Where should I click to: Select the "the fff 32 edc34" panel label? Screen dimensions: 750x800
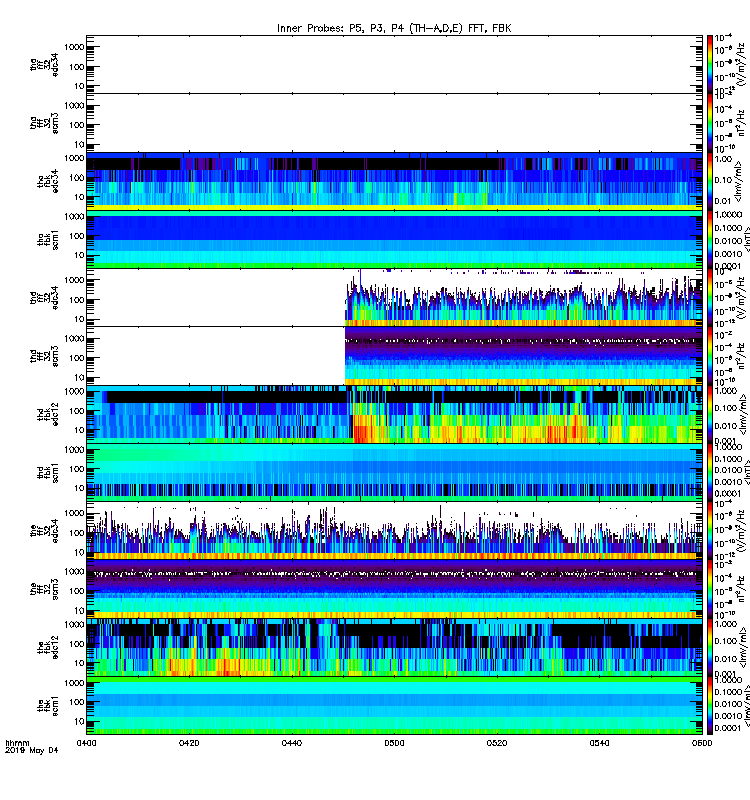[44, 531]
